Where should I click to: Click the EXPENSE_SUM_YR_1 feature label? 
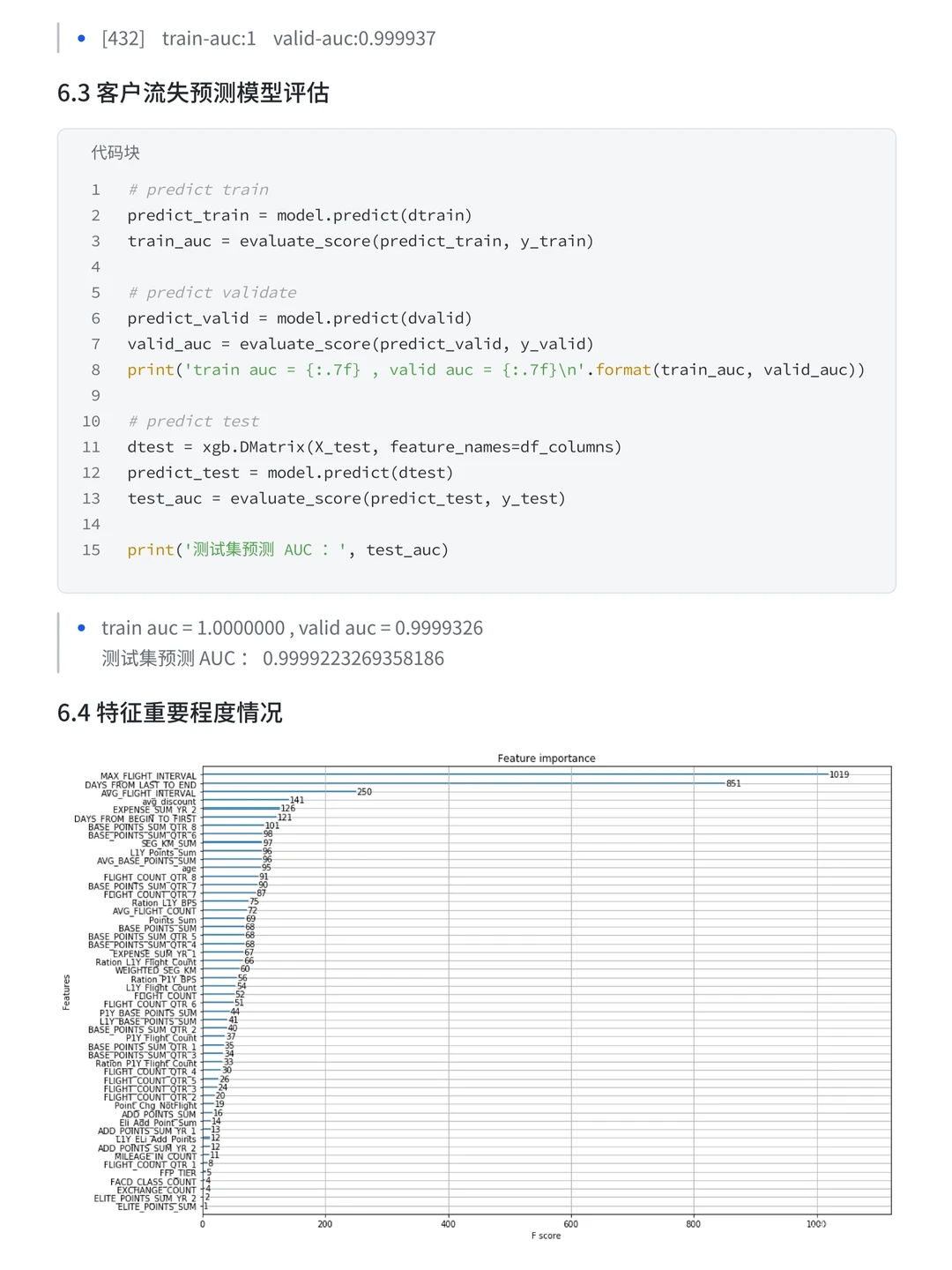(154, 954)
